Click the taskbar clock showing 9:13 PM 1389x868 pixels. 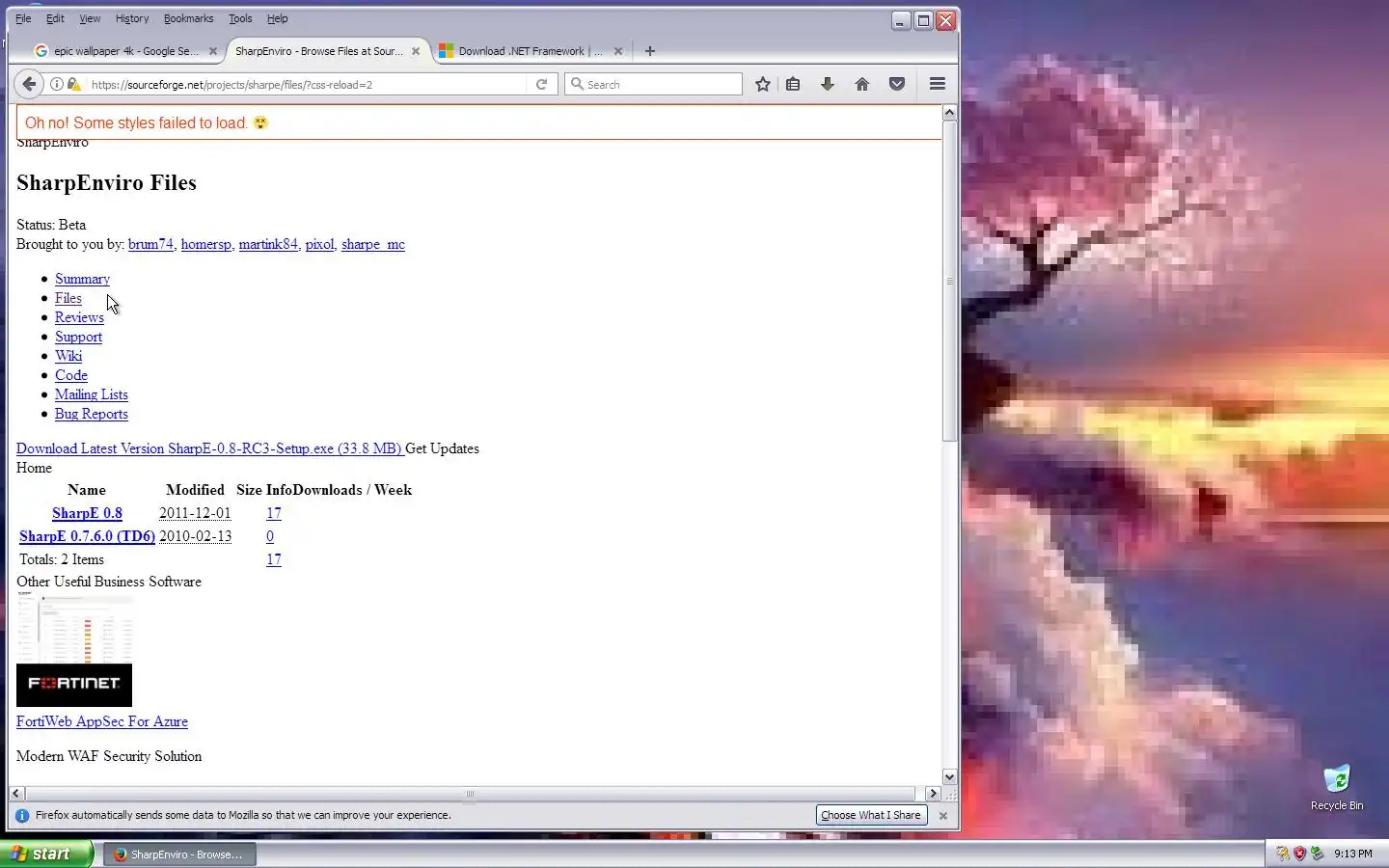(1353, 854)
